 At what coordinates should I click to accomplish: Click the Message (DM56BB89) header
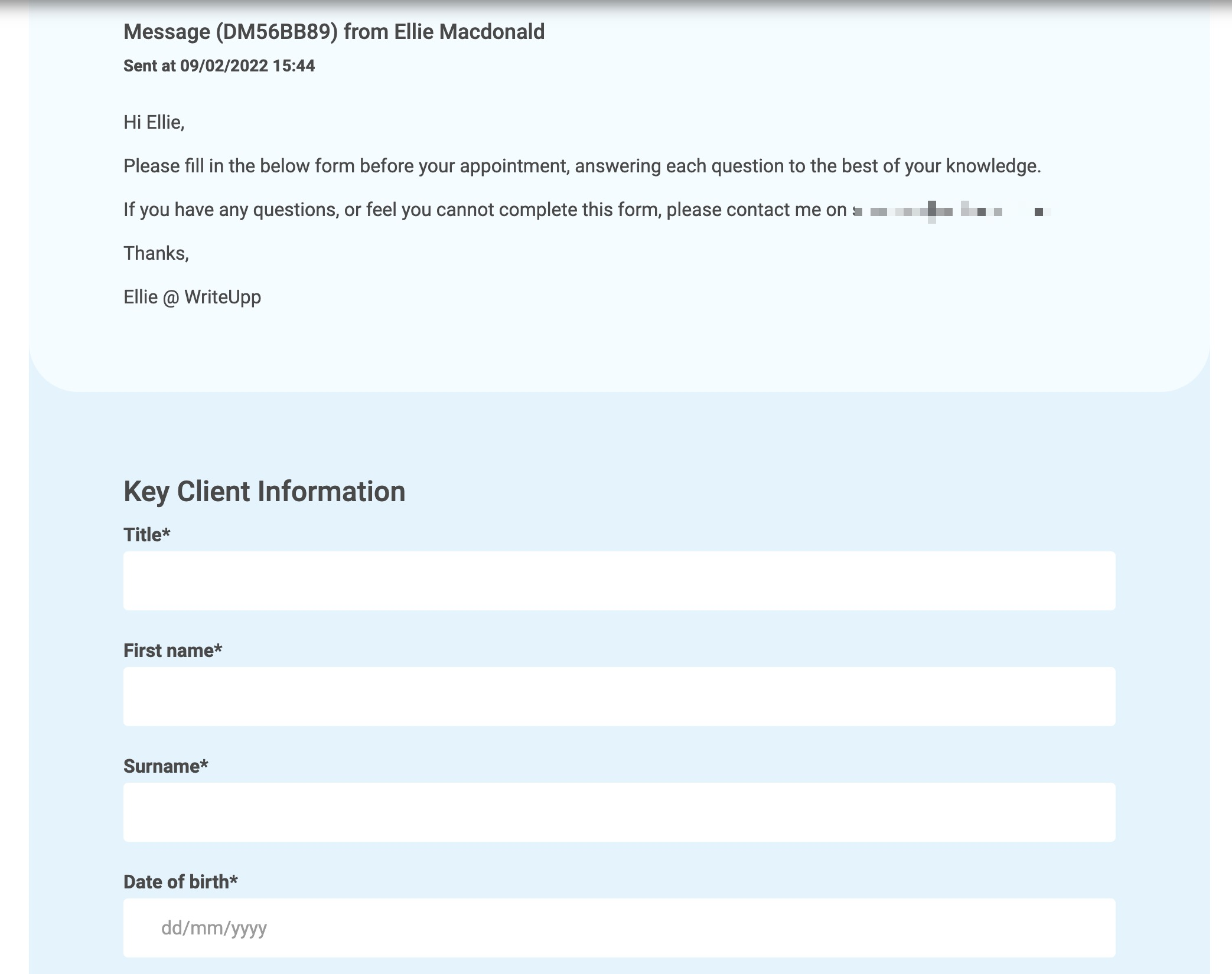pos(334,32)
